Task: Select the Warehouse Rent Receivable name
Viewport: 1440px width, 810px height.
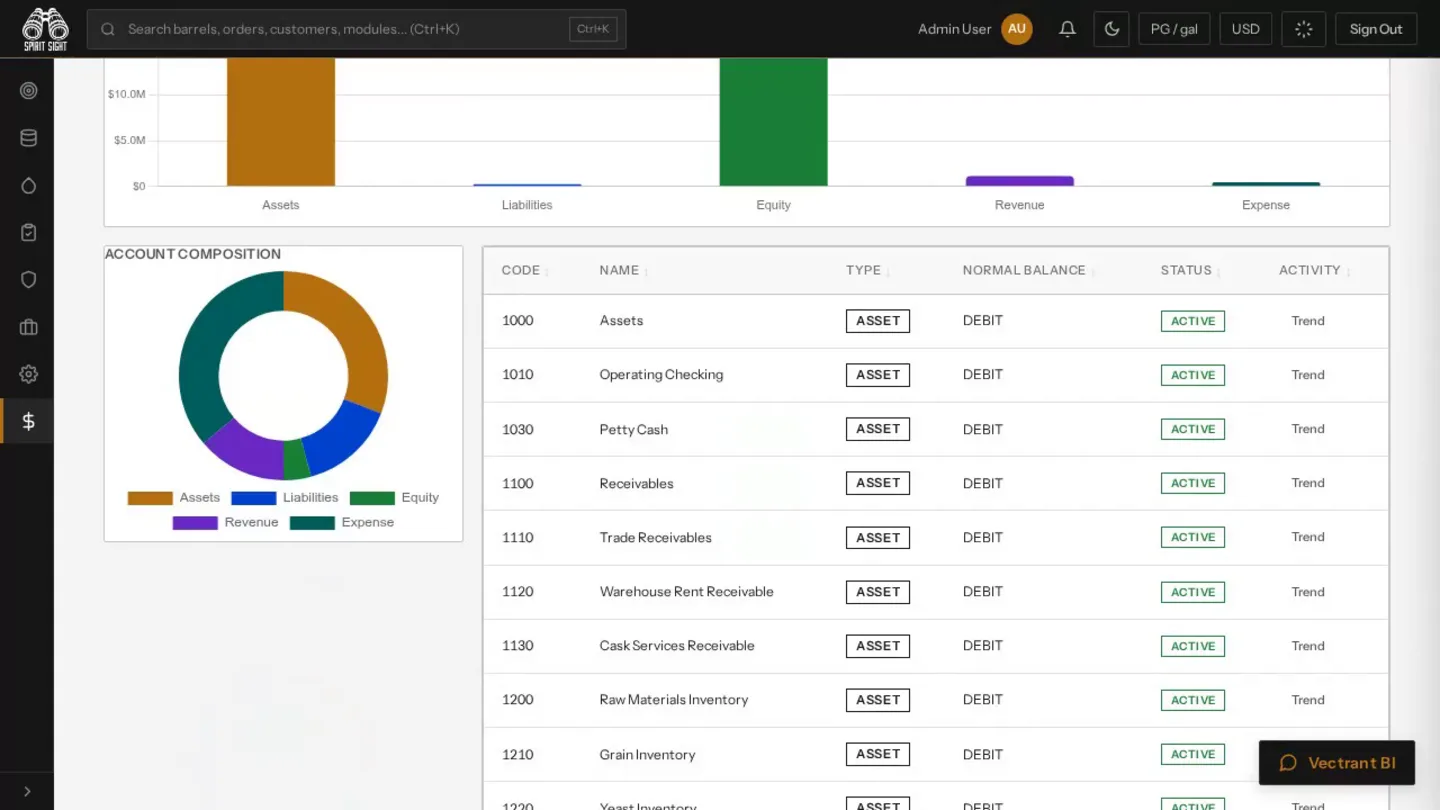Action: coord(687,592)
